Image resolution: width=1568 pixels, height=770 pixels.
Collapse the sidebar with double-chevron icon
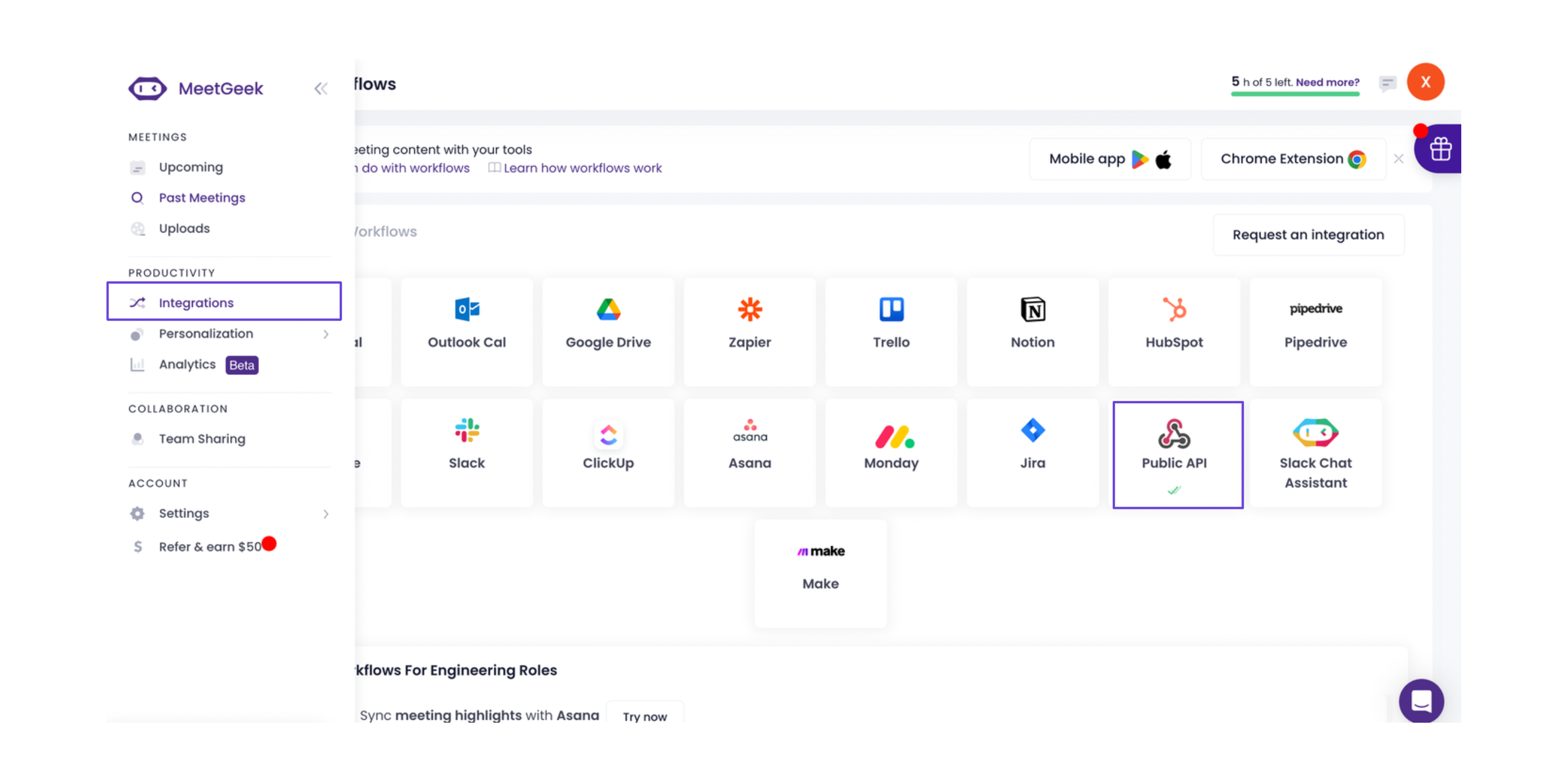(x=321, y=89)
